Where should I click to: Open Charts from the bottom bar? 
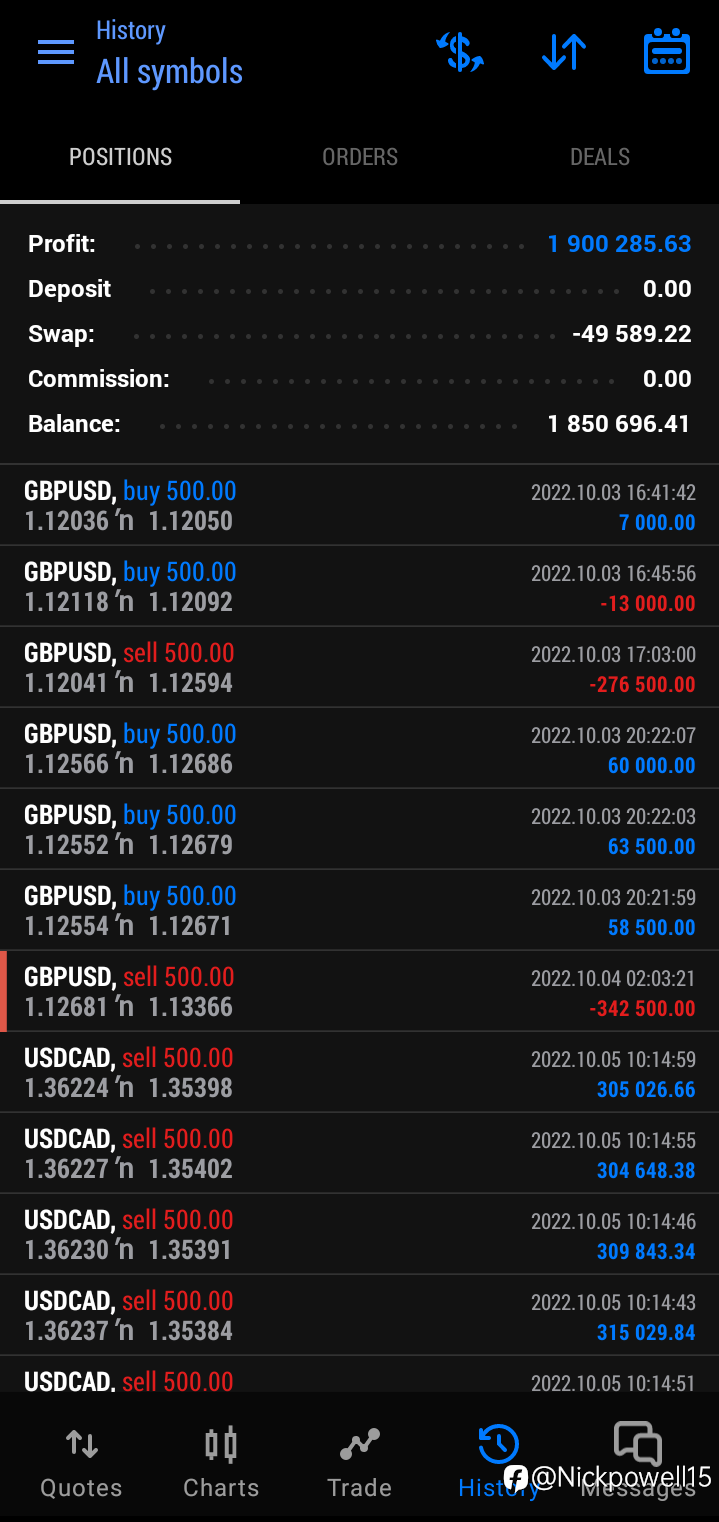tap(221, 1461)
